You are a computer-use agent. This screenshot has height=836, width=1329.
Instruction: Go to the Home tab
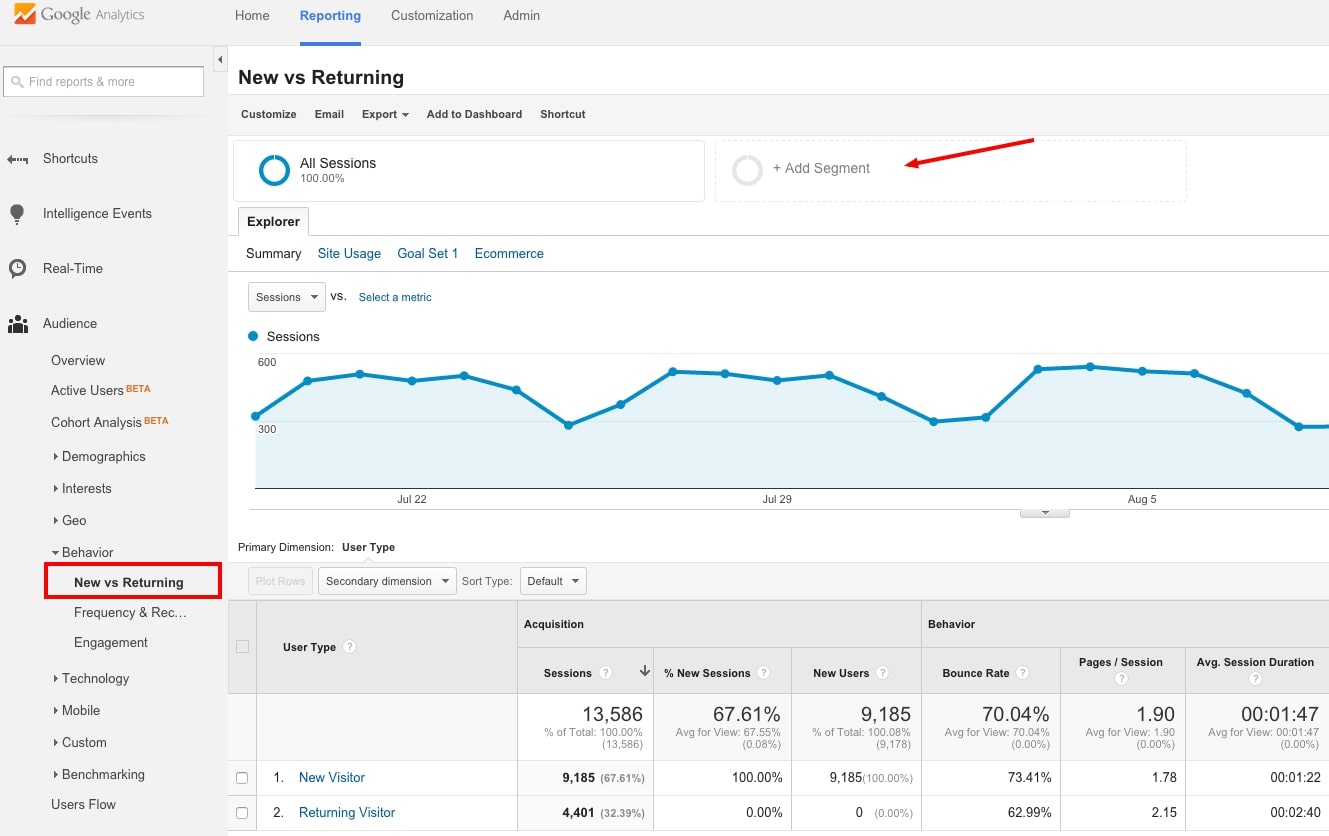251,16
